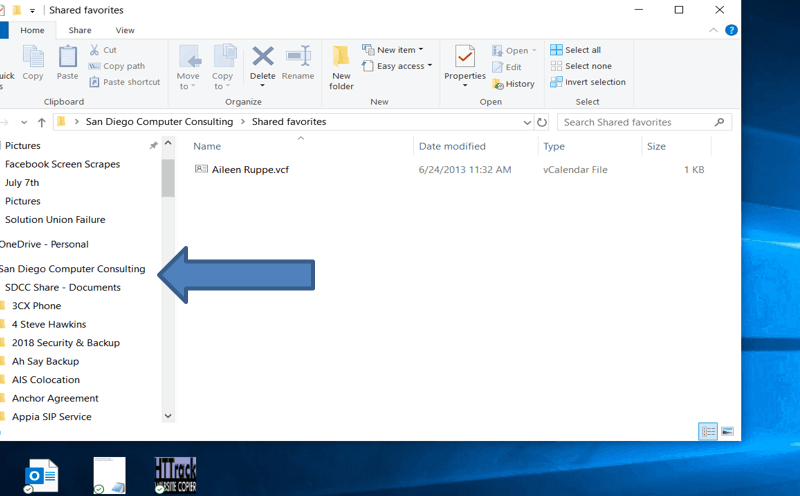Open Solution Union Failure folder
800x496 pixels.
pyautogui.click(x=55, y=219)
